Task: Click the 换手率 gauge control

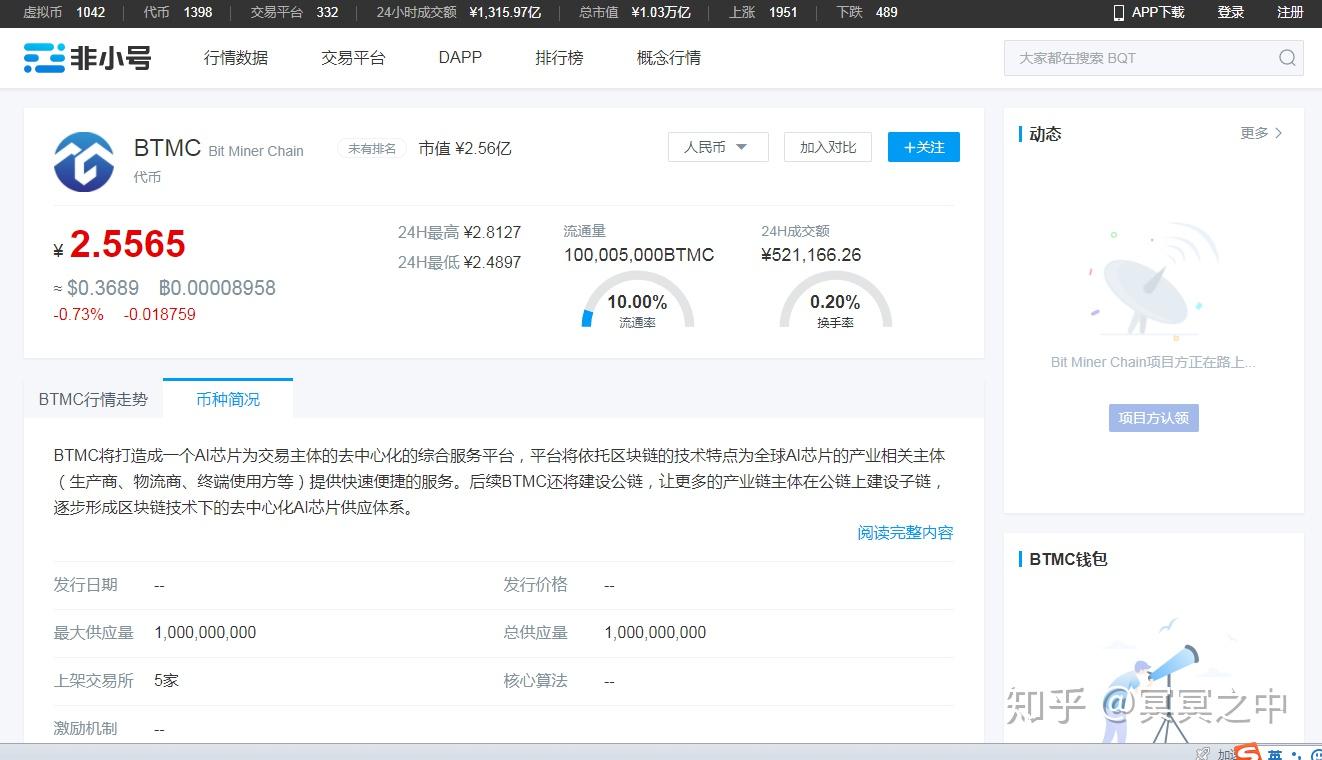Action: 834,305
